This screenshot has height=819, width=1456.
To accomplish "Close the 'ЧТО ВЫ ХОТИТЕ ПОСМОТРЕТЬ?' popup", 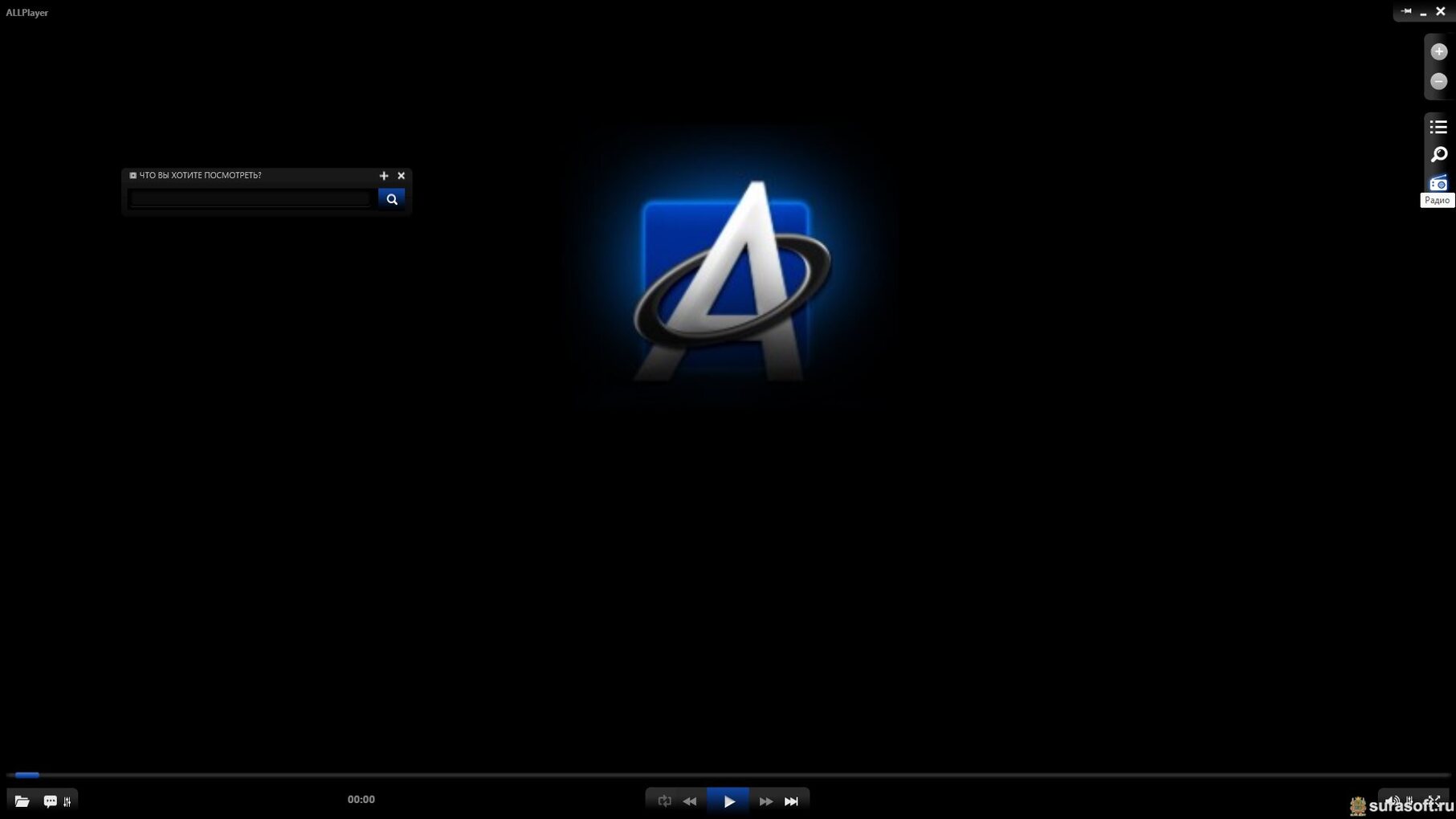I will tap(402, 176).
